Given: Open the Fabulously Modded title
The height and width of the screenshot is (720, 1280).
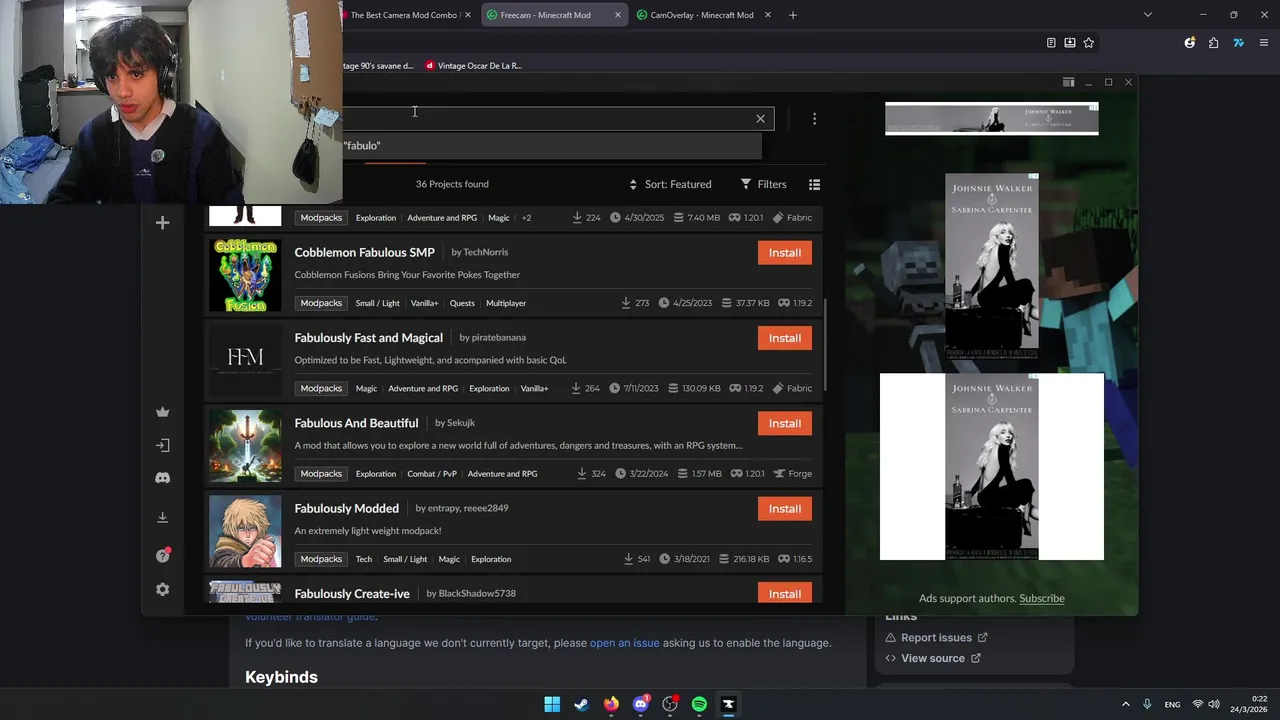Looking at the screenshot, I should point(346,508).
